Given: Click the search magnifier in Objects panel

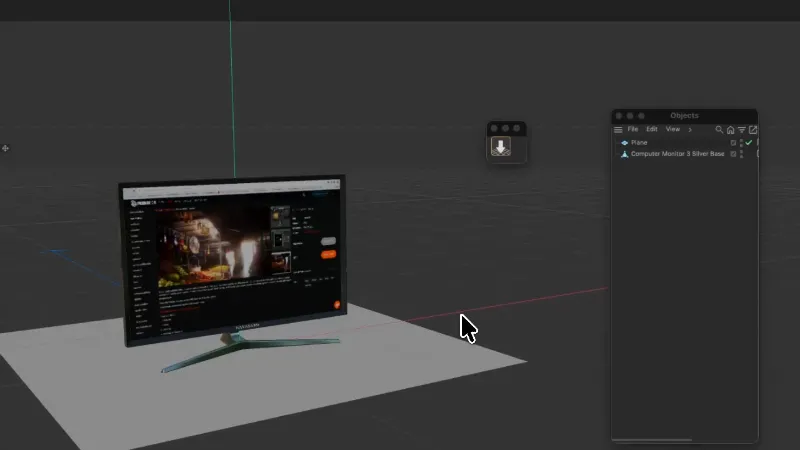Looking at the screenshot, I should point(719,130).
